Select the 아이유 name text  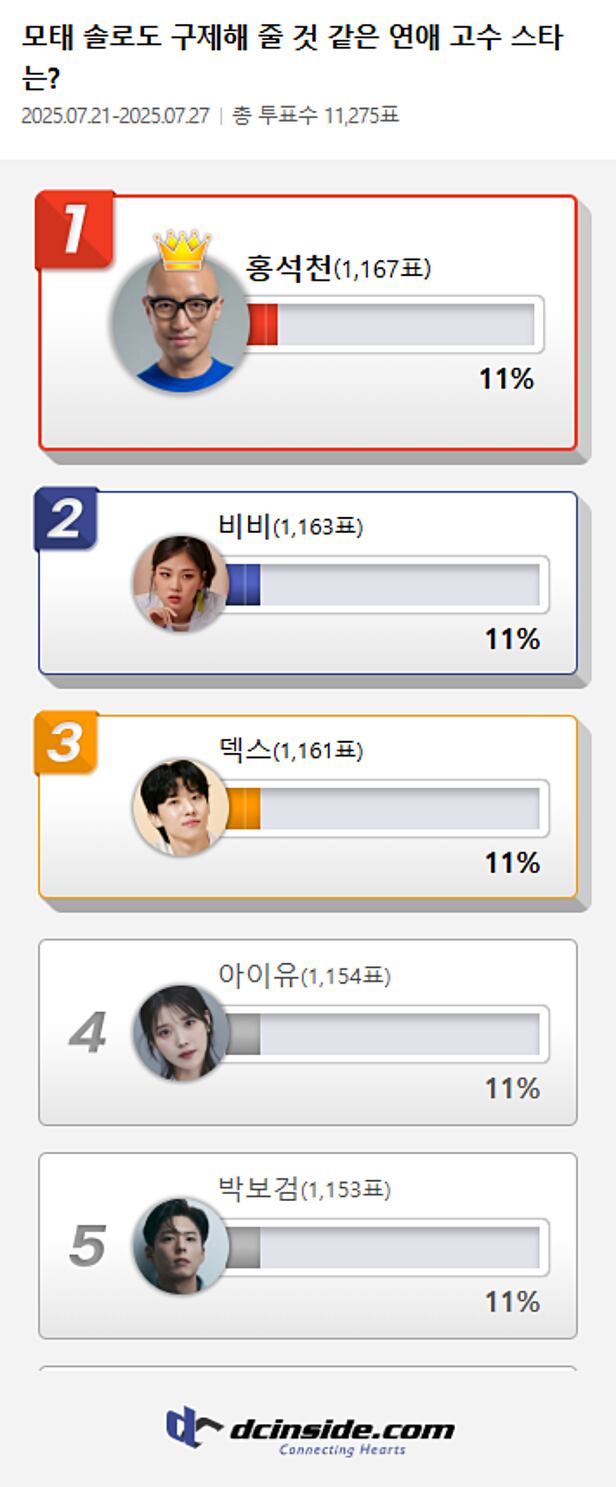(x=259, y=975)
